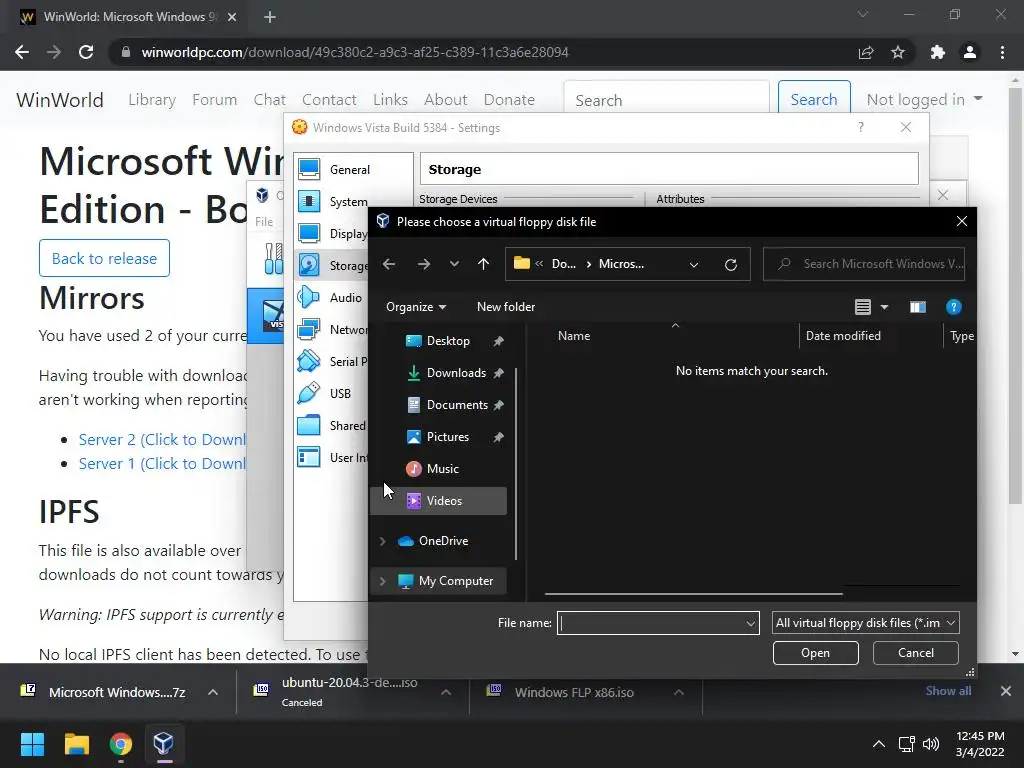The width and height of the screenshot is (1024, 768).
Task: Change the file view layout icon
Action: [x=863, y=307]
